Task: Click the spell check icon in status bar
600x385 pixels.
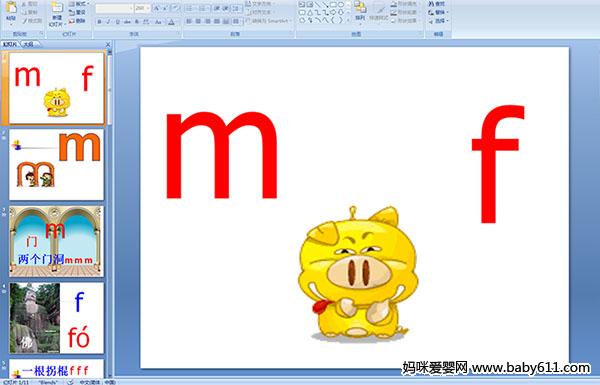Action: coord(70,382)
